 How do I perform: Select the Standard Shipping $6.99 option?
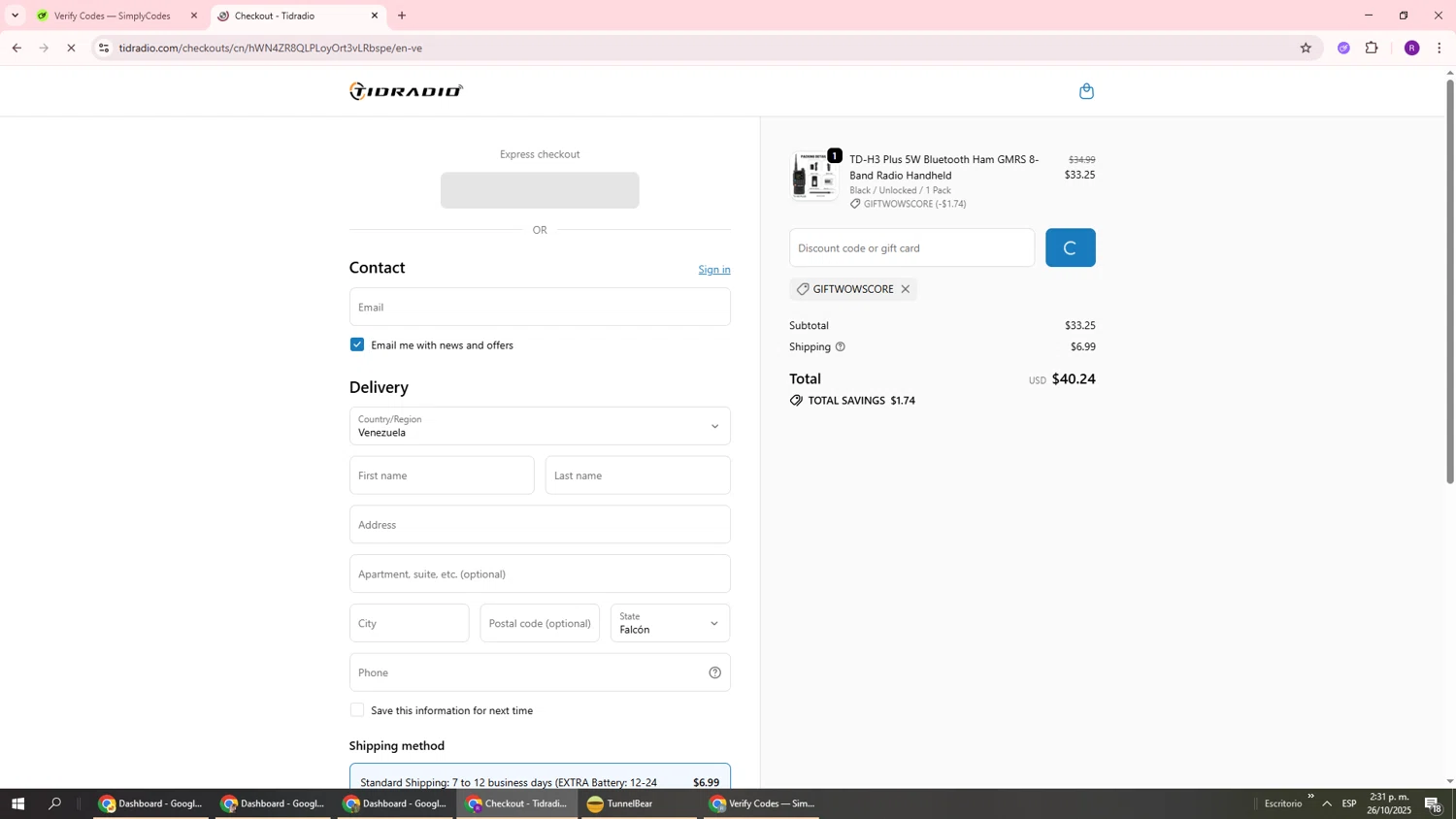[x=540, y=776]
